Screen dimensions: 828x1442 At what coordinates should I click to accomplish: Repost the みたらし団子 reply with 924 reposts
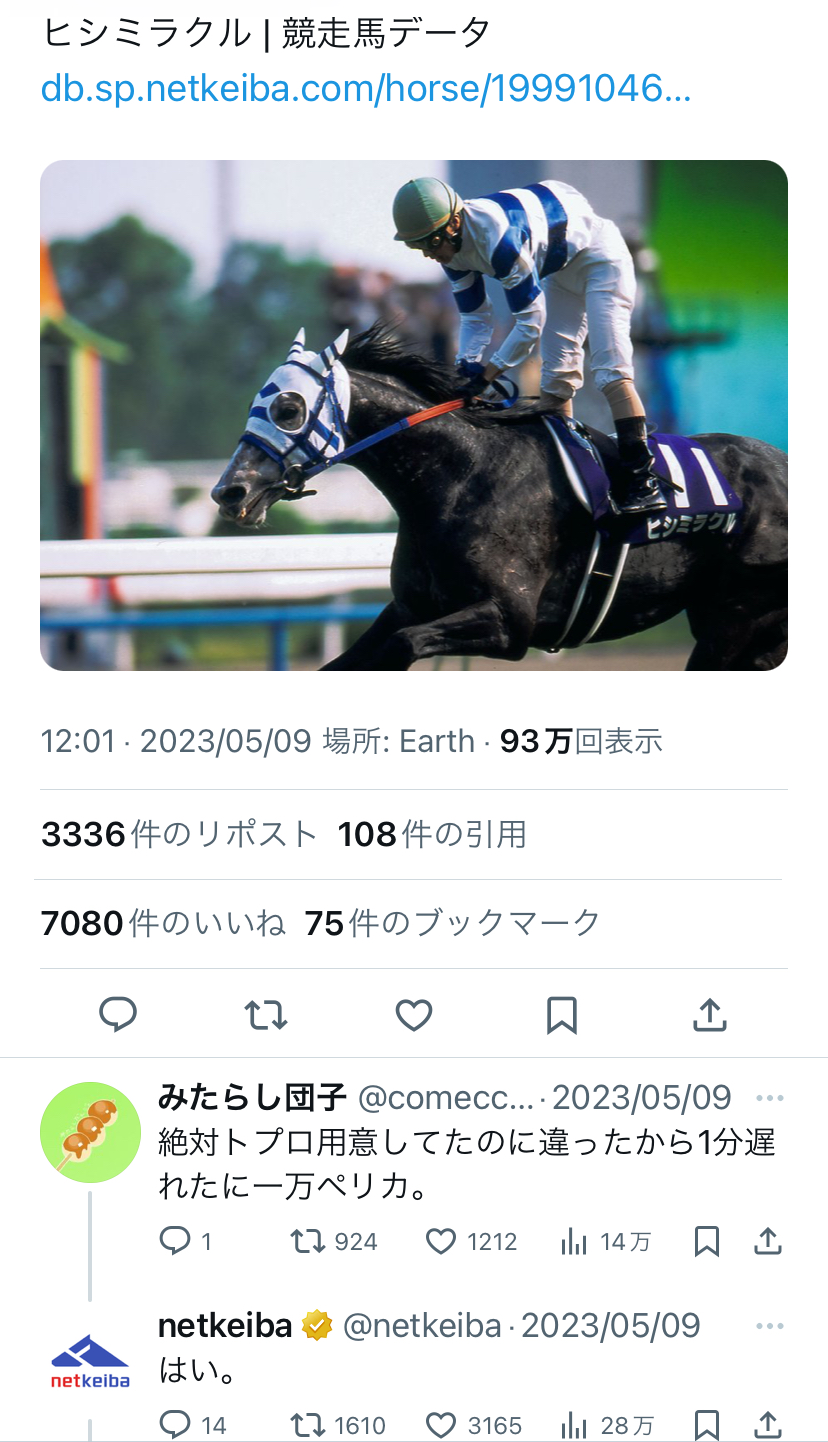coord(334,1242)
